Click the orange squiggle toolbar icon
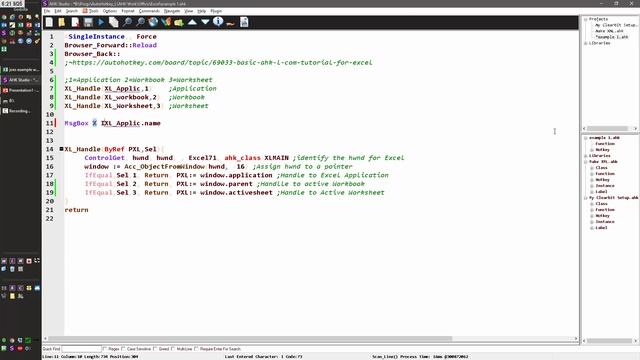The height and width of the screenshot is (360, 640). (231, 24)
